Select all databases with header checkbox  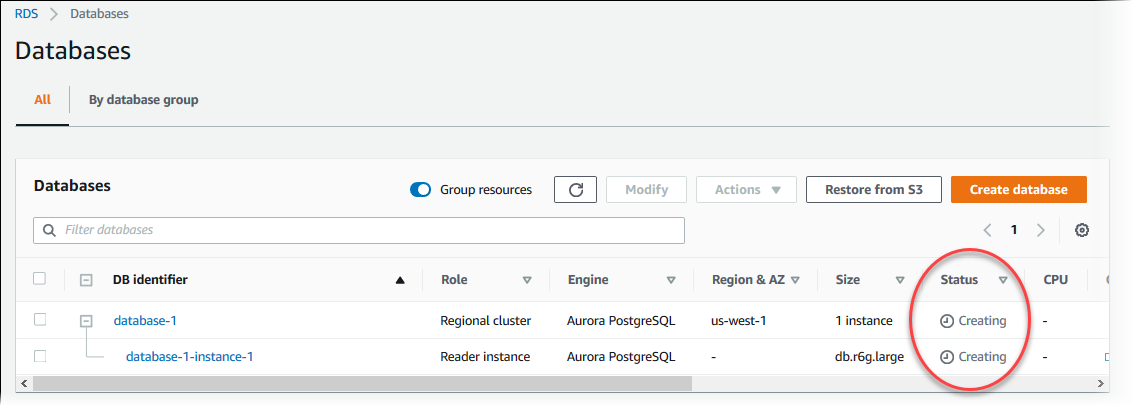(x=40, y=279)
